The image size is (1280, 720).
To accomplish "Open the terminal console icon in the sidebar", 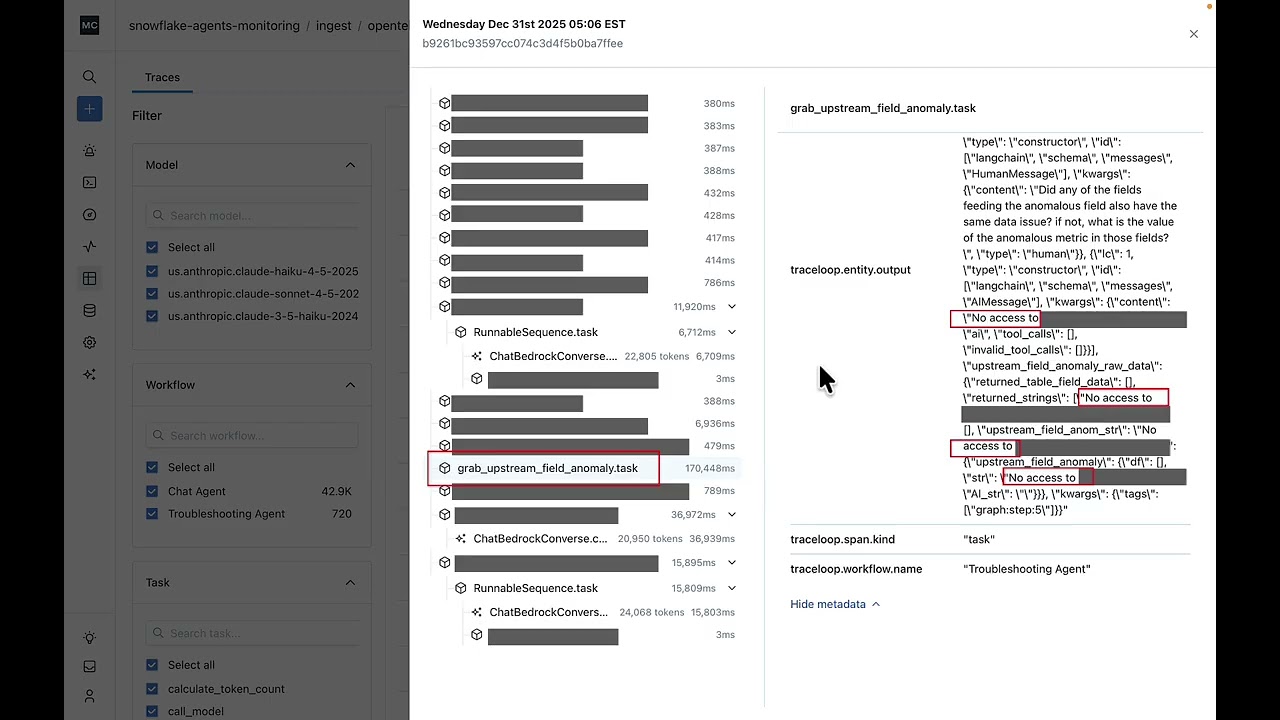I will 89,183.
